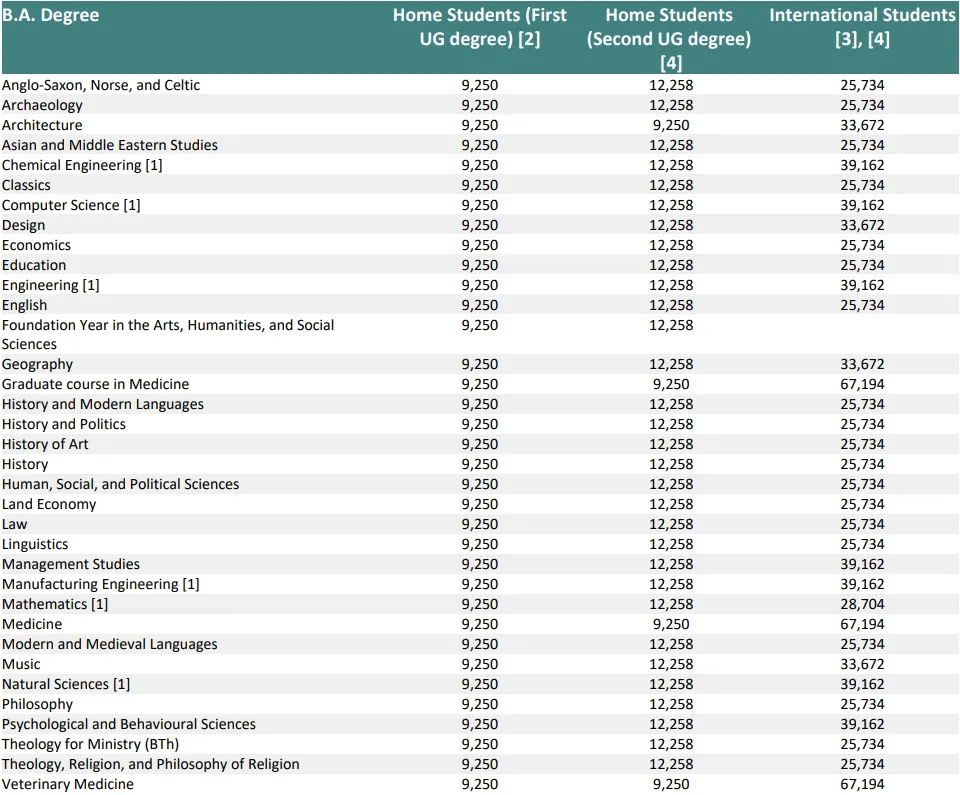Viewport: 960px width, 795px height.
Task: Select 'History and Modern Languages' label
Action: [x=103, y=404]
